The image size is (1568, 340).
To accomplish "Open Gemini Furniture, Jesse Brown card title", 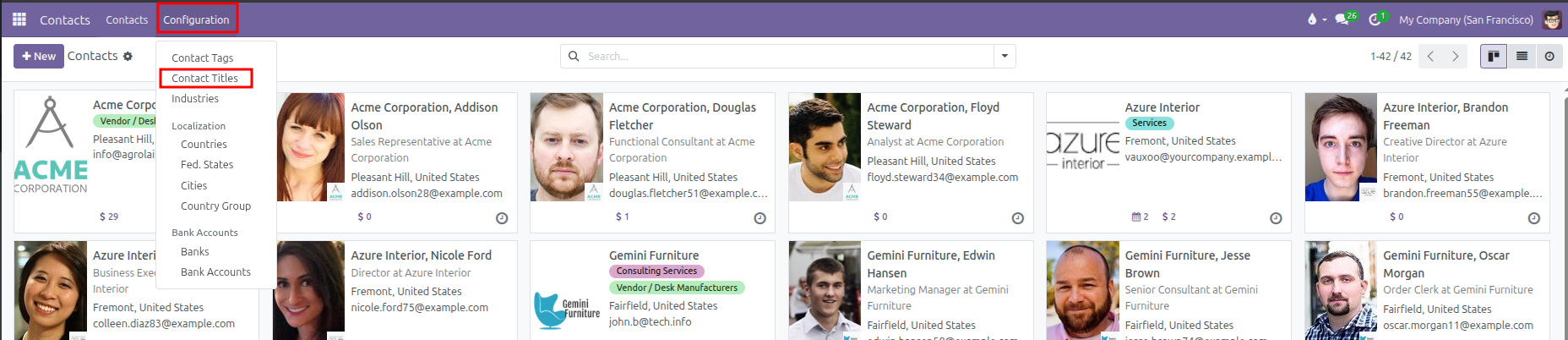I will [x=1187, y=264].
